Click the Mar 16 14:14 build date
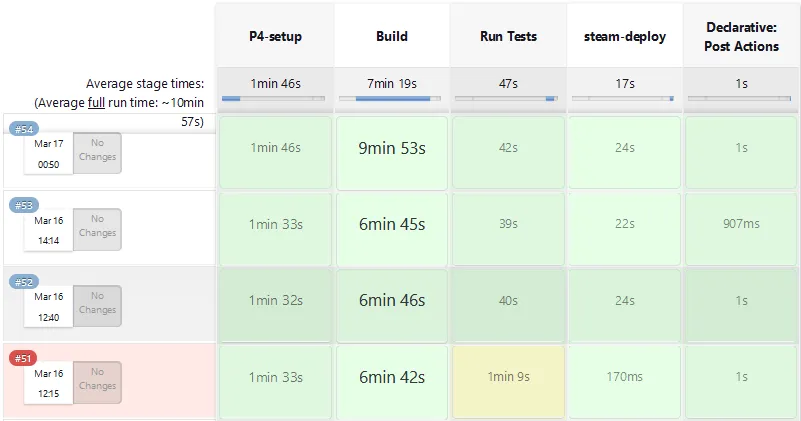The image size is (801, 421). click(x=49, y=230)
